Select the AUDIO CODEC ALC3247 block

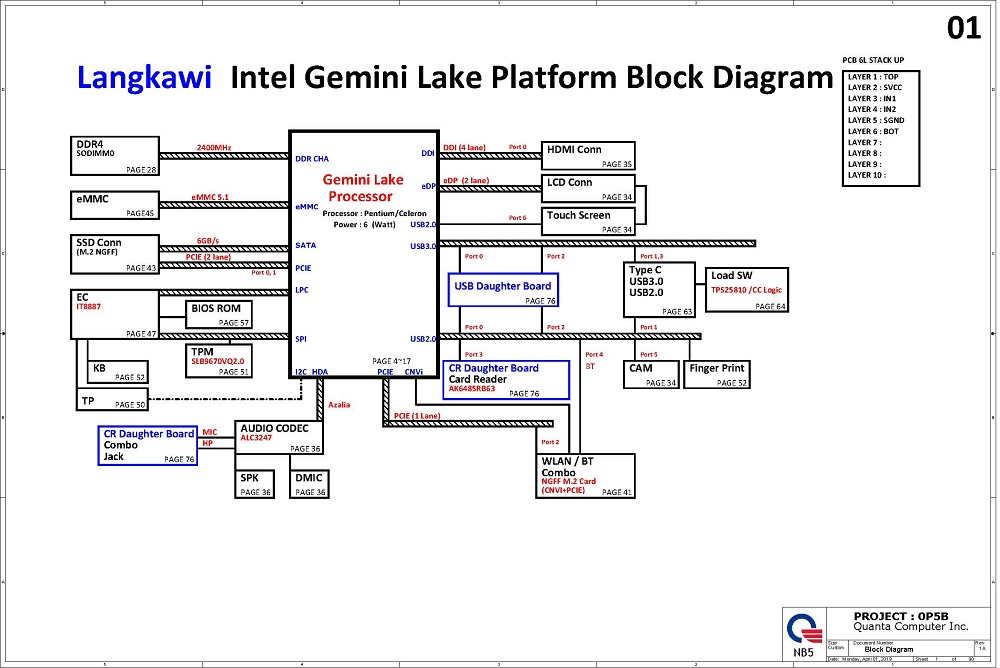click(279, 438)
